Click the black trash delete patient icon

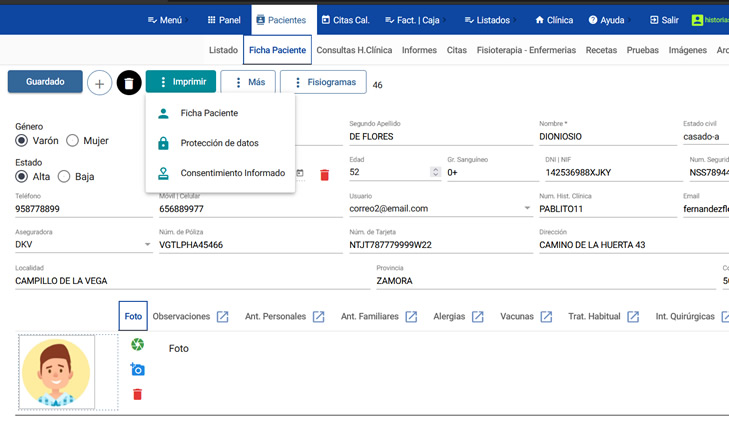(129, 83)
